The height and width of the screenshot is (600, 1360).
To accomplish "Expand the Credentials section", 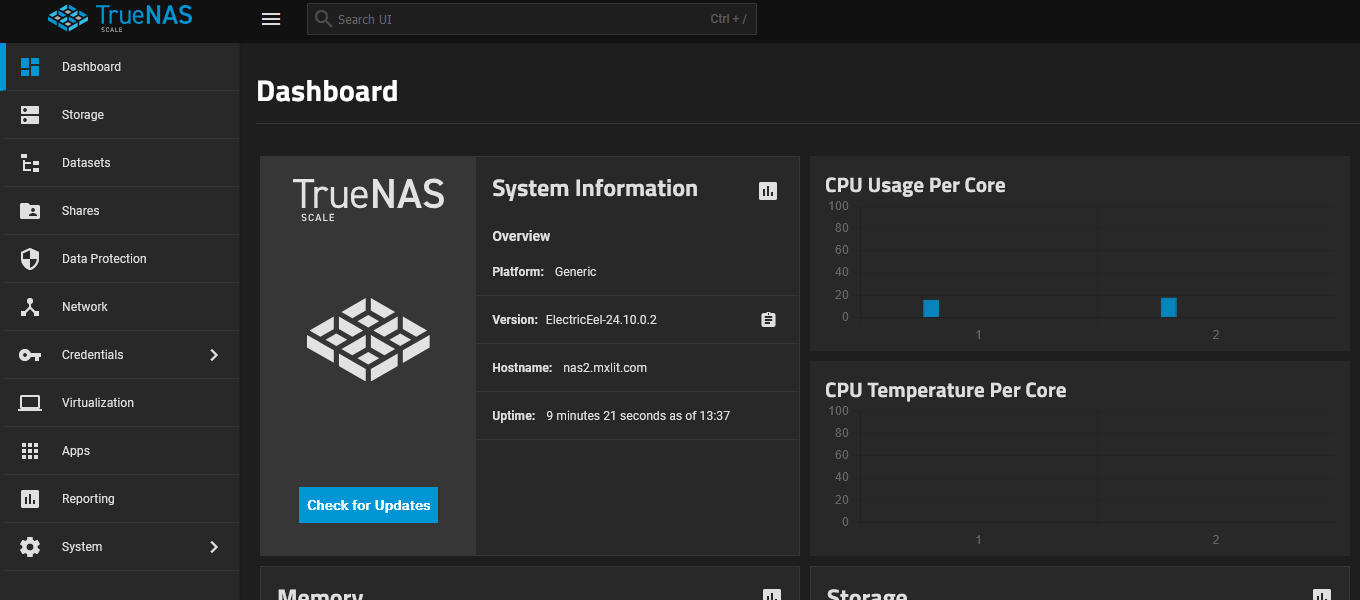I will click(213, 354).
